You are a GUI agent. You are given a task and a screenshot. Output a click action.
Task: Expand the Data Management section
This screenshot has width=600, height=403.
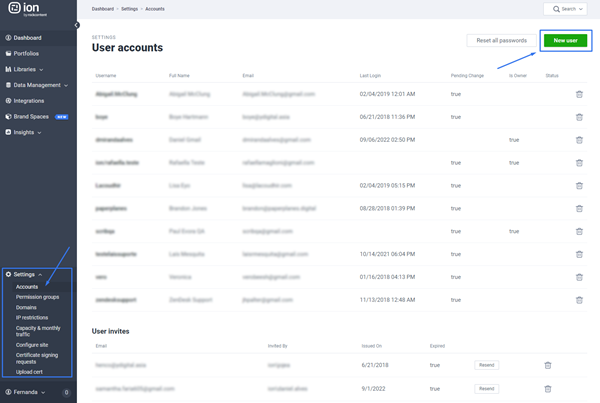coord(40,85)
